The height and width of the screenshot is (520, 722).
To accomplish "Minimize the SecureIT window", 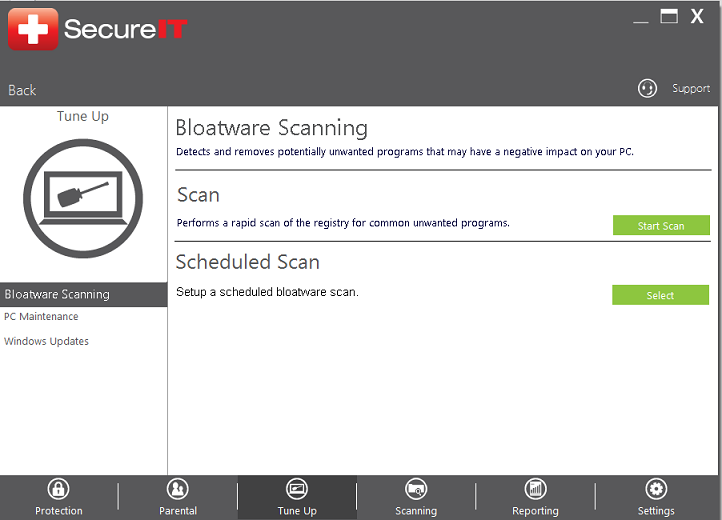I will 640,20.
